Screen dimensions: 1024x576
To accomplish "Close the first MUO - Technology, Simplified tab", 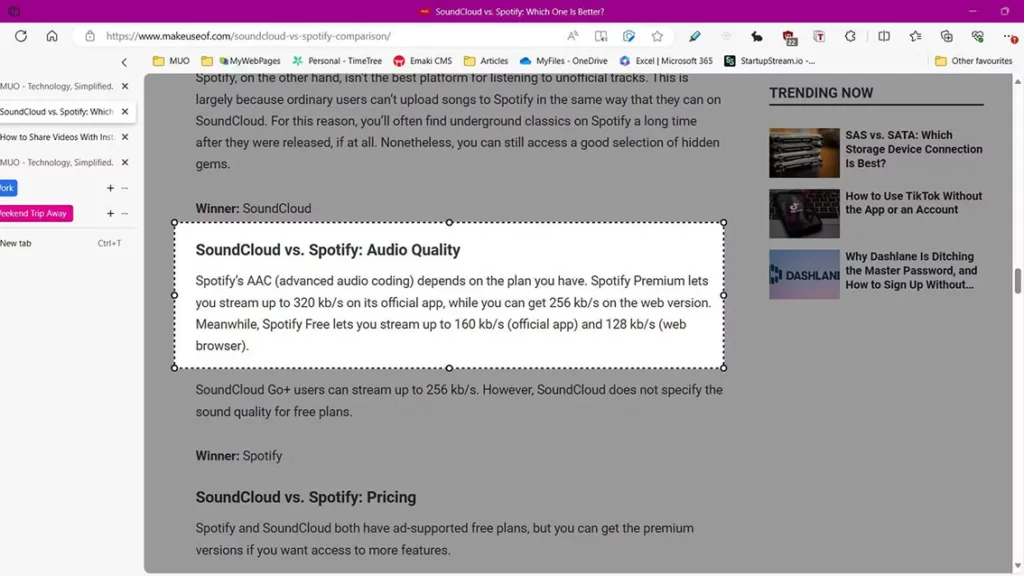I will coord(125,86).
